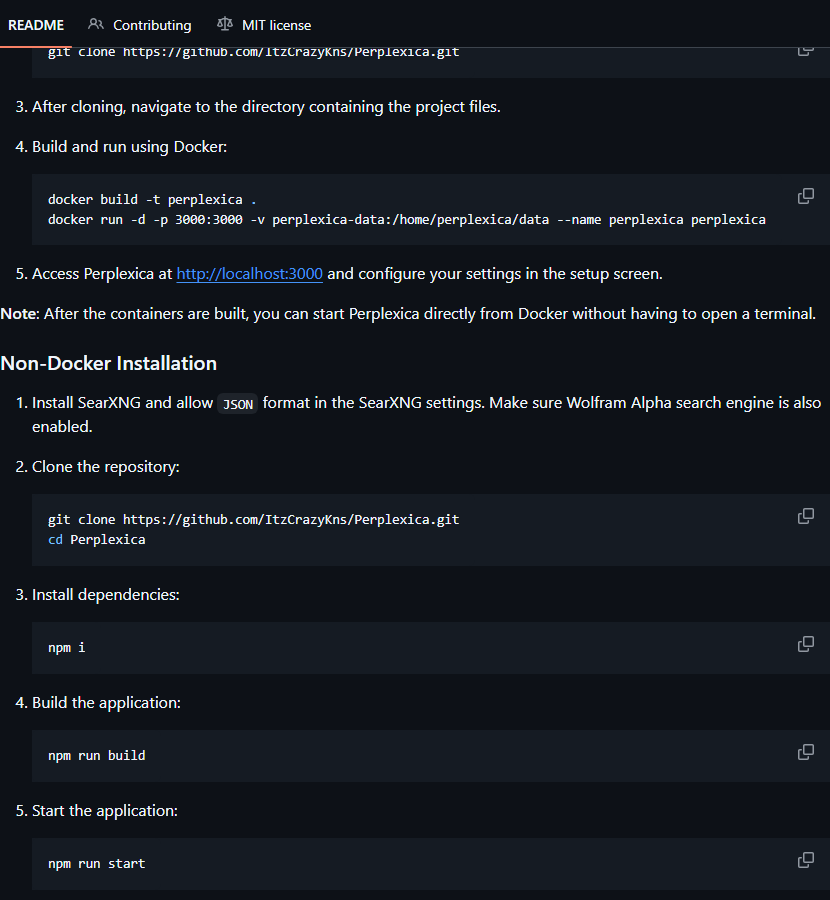Click the 'npm run start' code text
Image resolution: width=830 pixels, height=900 pixels.
tap(97, 863)
